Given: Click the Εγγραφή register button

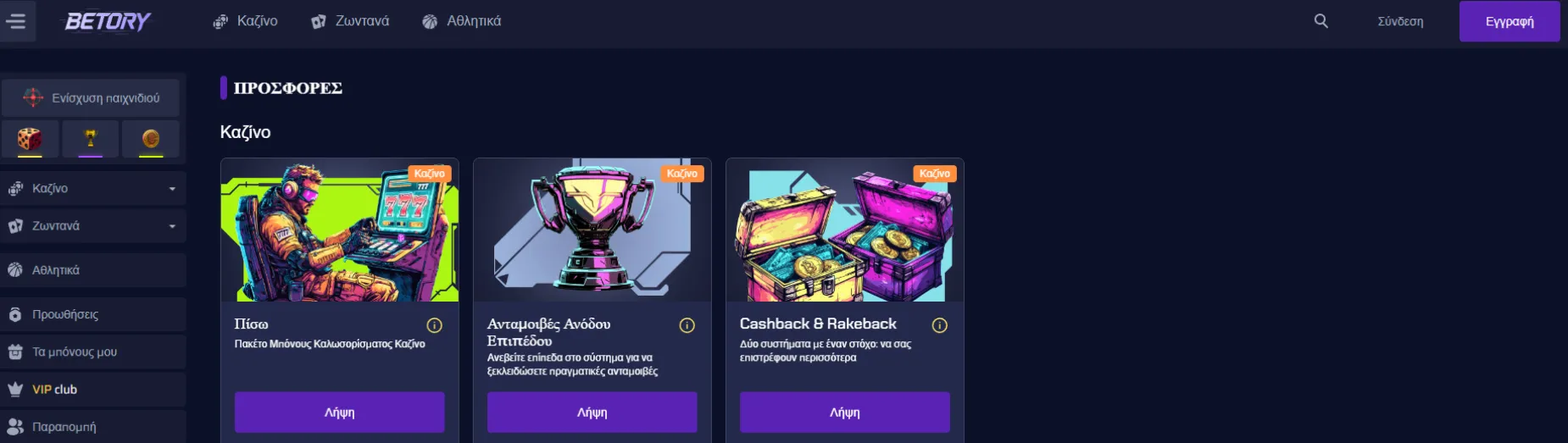Looking at the screenshot, I should click(1510, 21).
